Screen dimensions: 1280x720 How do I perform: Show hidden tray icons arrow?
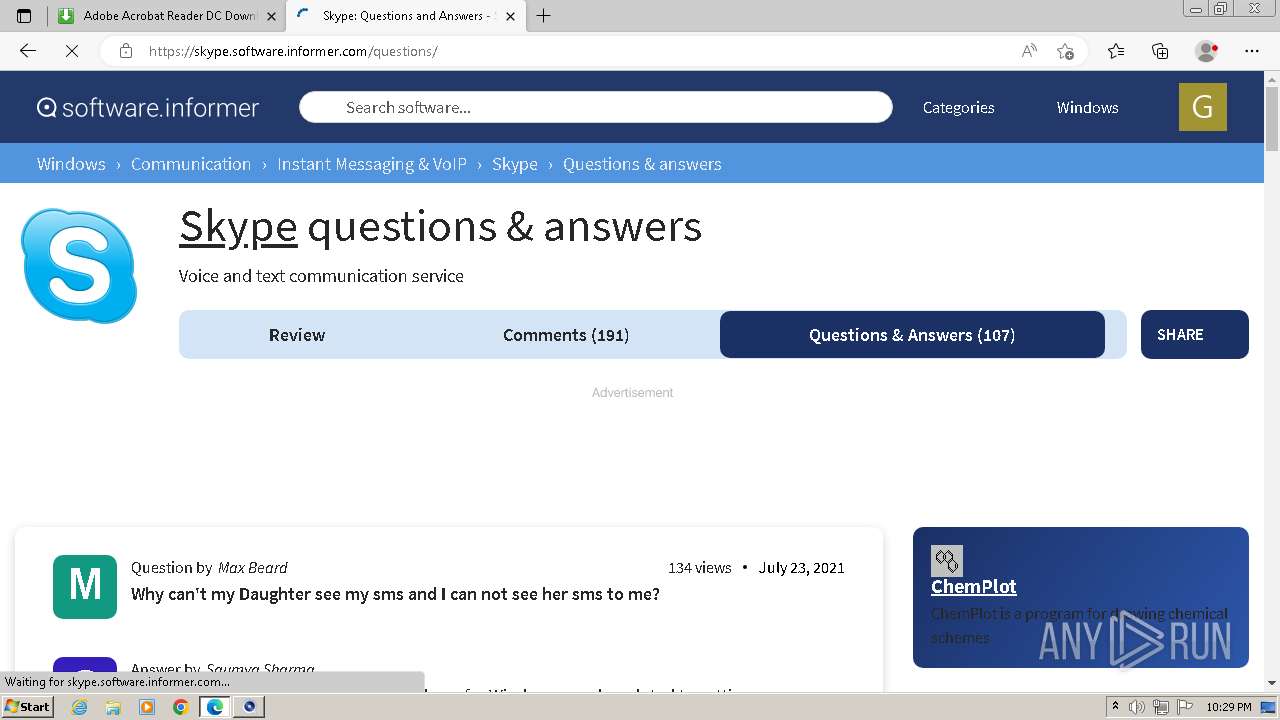tap(1115, 707)
